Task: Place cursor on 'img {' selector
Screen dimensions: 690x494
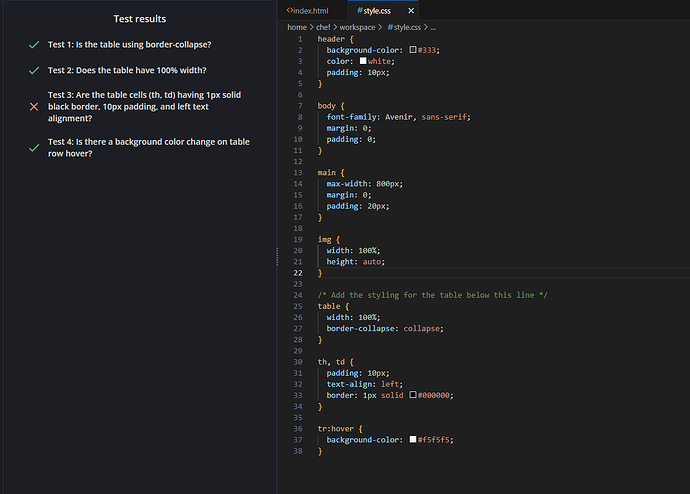Action: click(329, 239)
